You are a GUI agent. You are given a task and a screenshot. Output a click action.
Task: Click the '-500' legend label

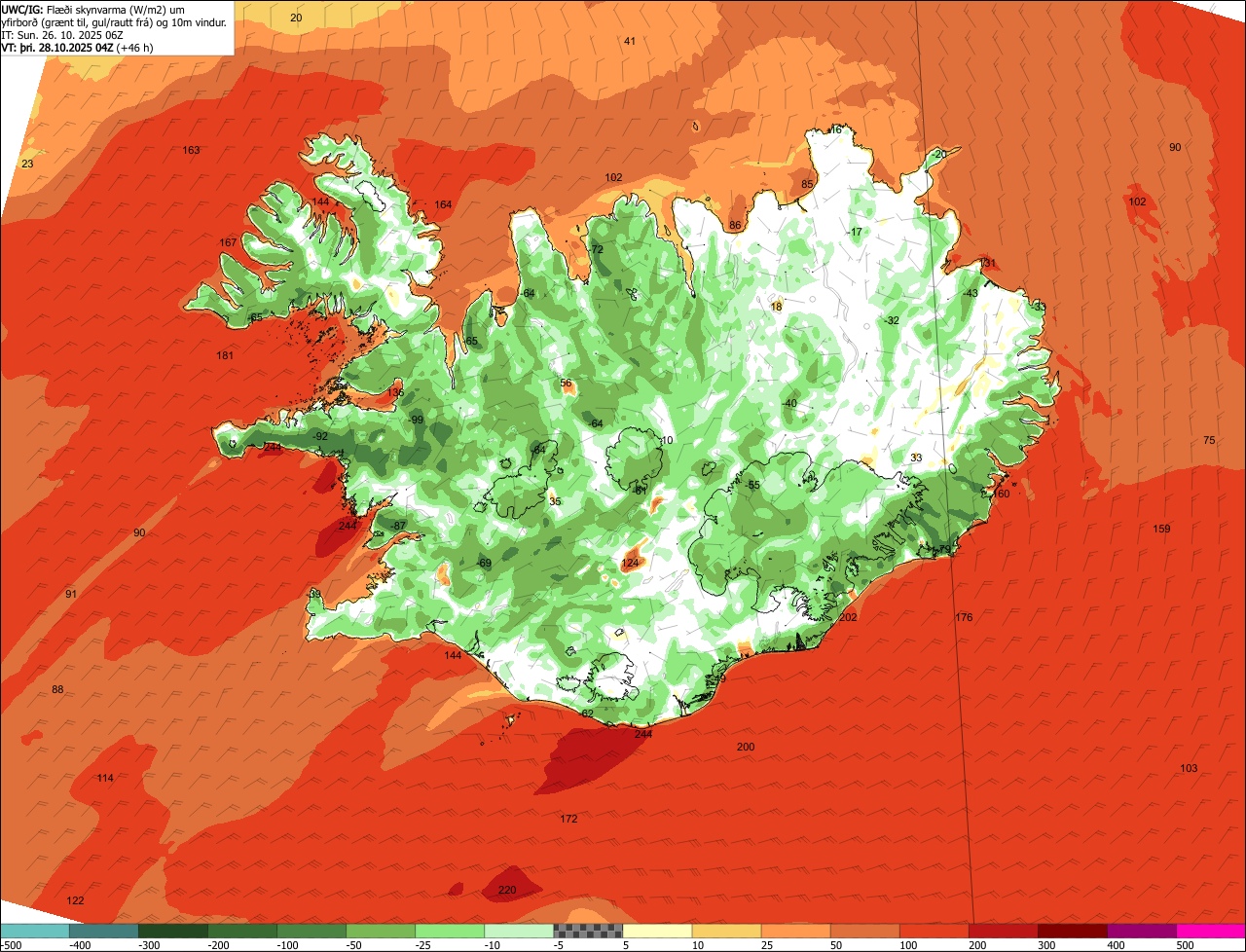[12, 945]
